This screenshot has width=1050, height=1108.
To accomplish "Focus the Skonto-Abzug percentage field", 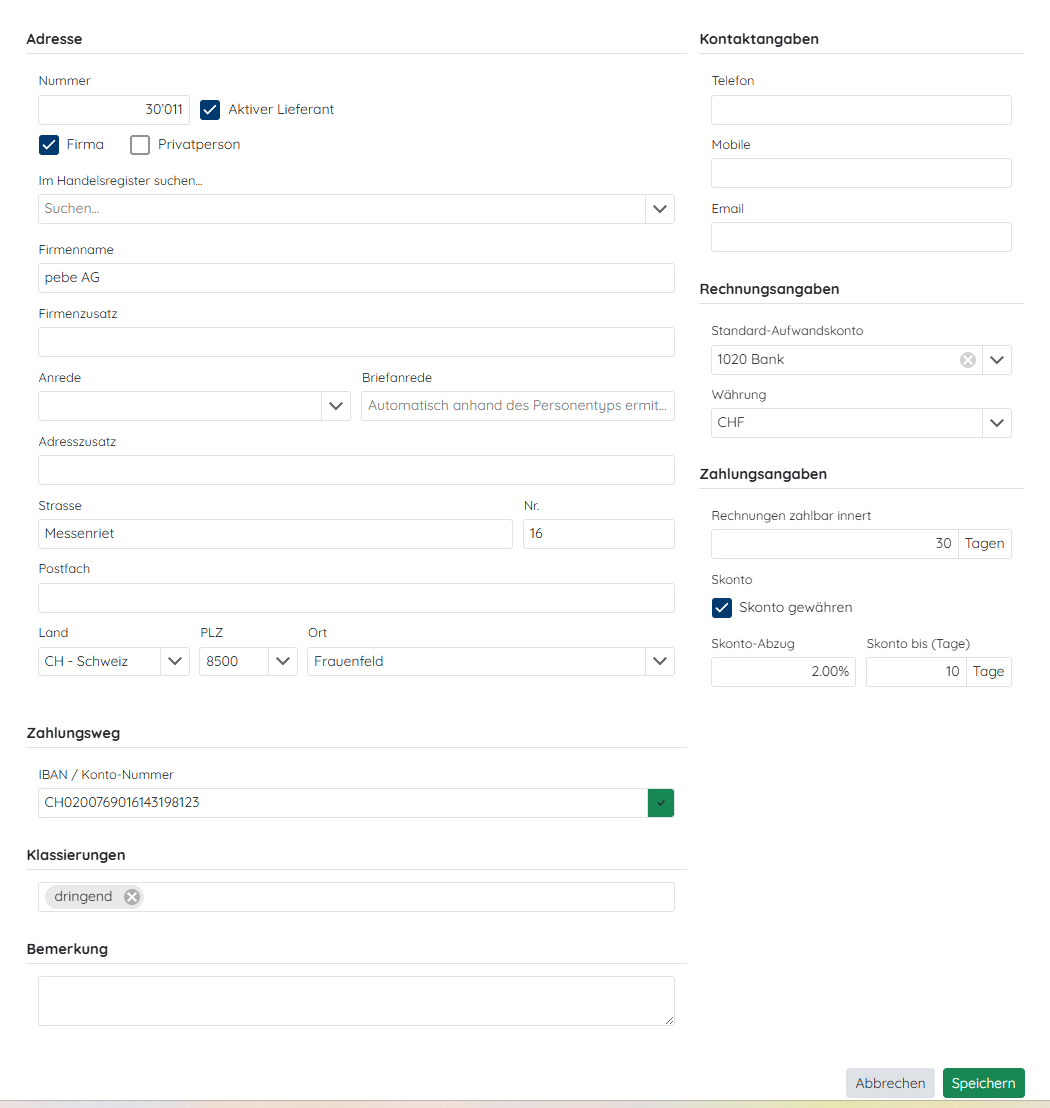I will [x=783, y=672].
